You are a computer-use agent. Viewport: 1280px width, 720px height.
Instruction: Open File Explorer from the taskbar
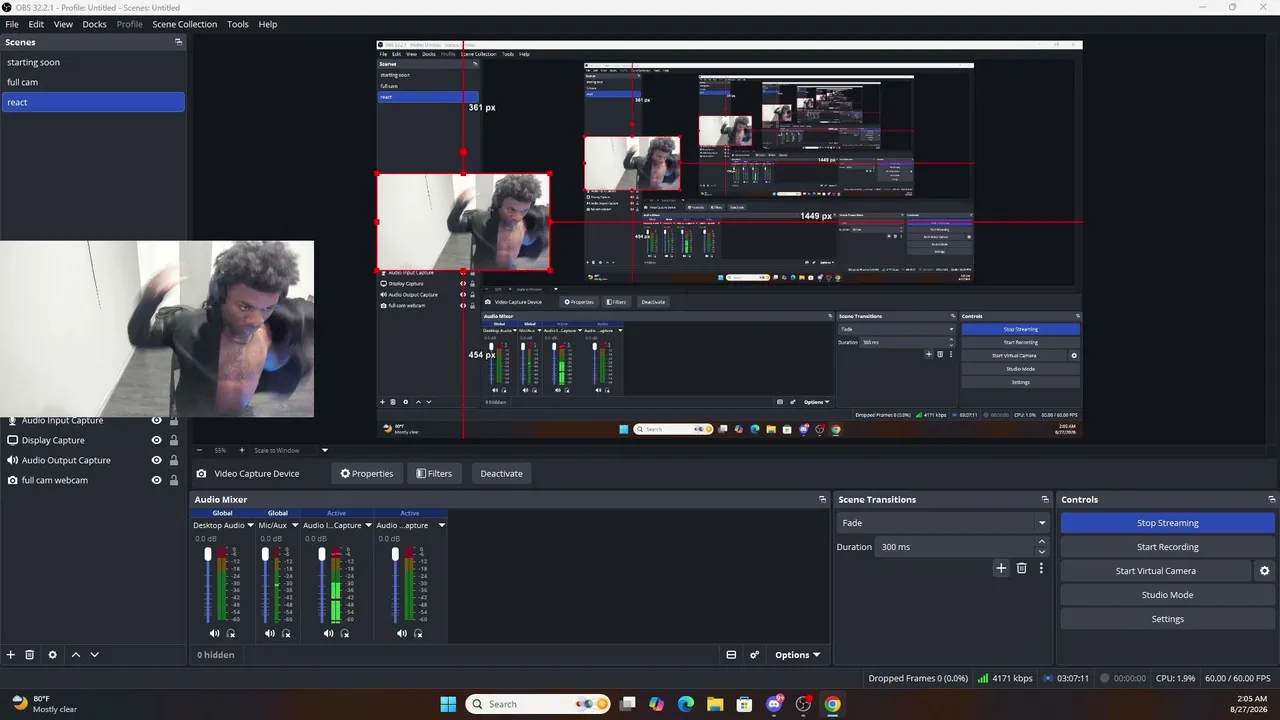click(x=715, y=704)
